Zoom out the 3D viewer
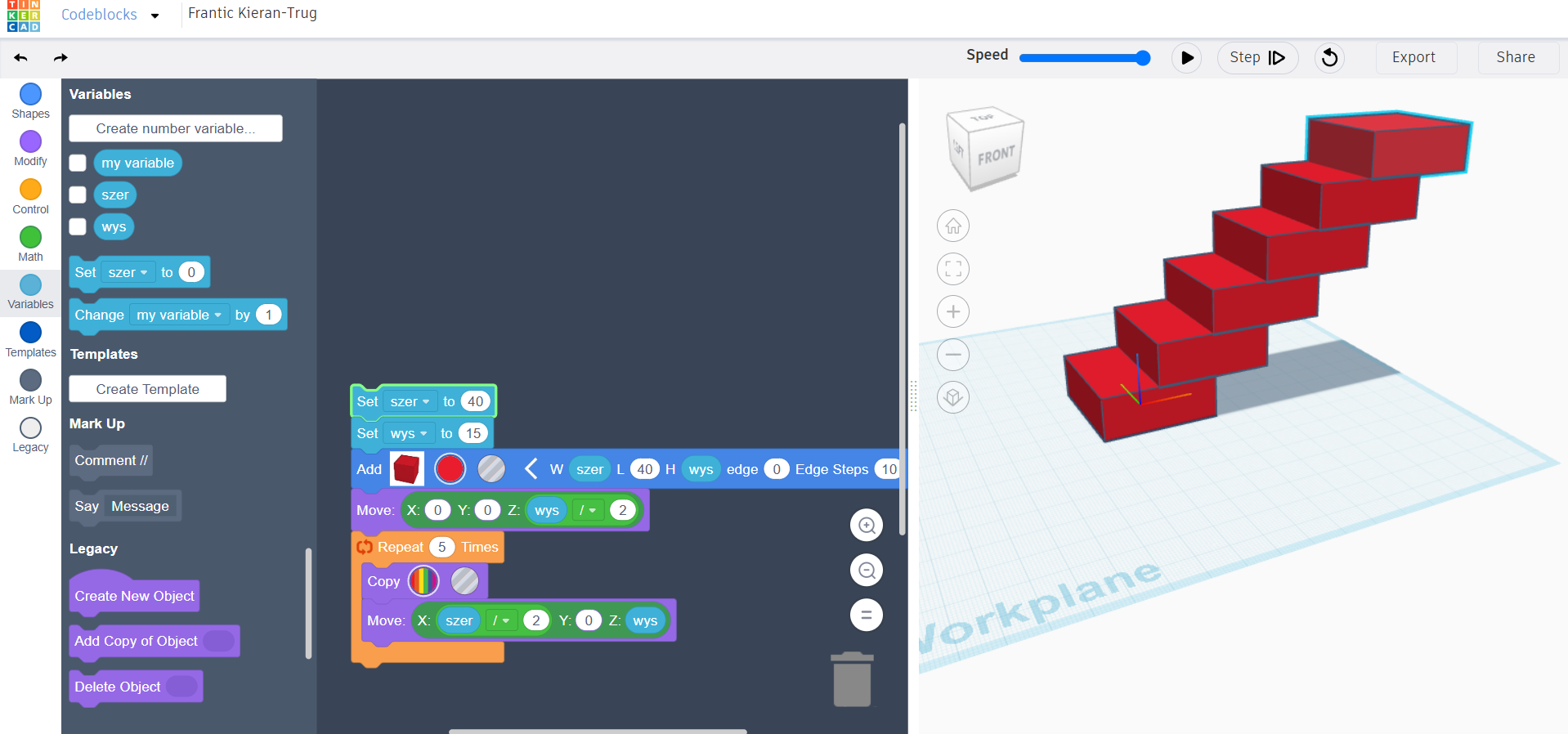Image resolution: width=1568 pixels, height=734 pixels. [953, 355]
